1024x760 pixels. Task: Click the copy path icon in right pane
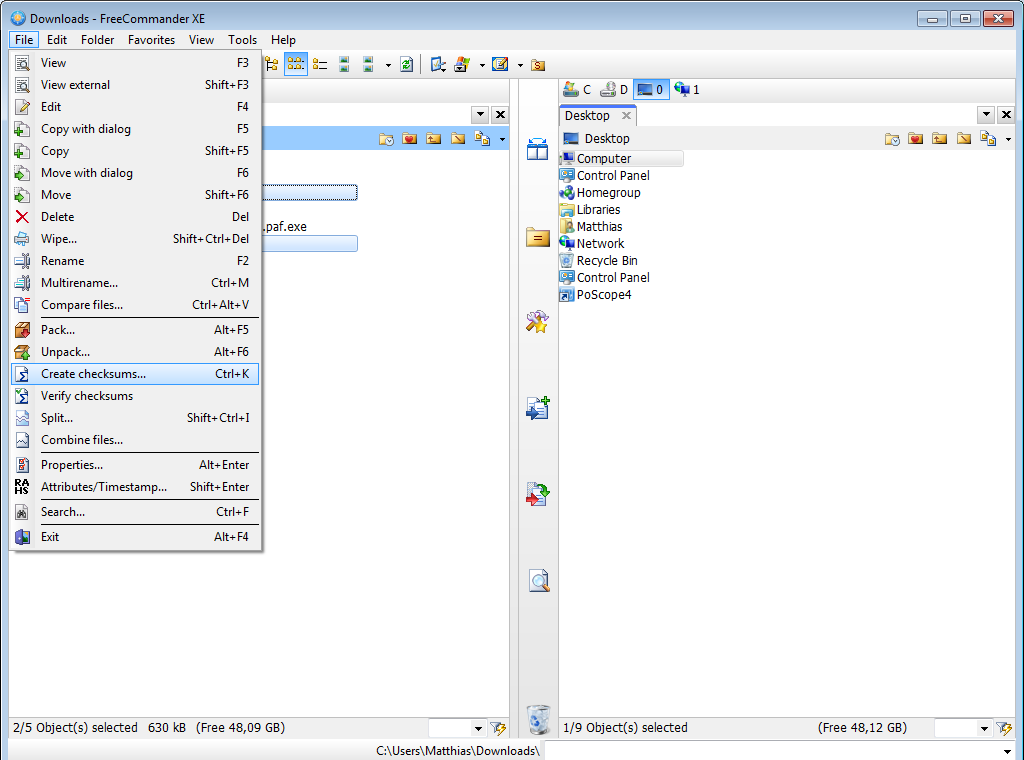988,139
